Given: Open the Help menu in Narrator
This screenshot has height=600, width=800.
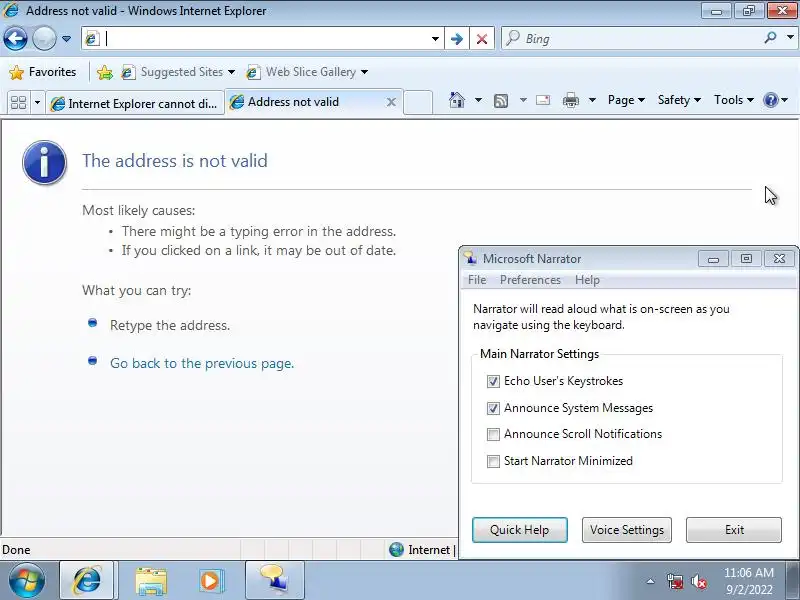Looking at the screenshot, I should click(x=587, y=280).
